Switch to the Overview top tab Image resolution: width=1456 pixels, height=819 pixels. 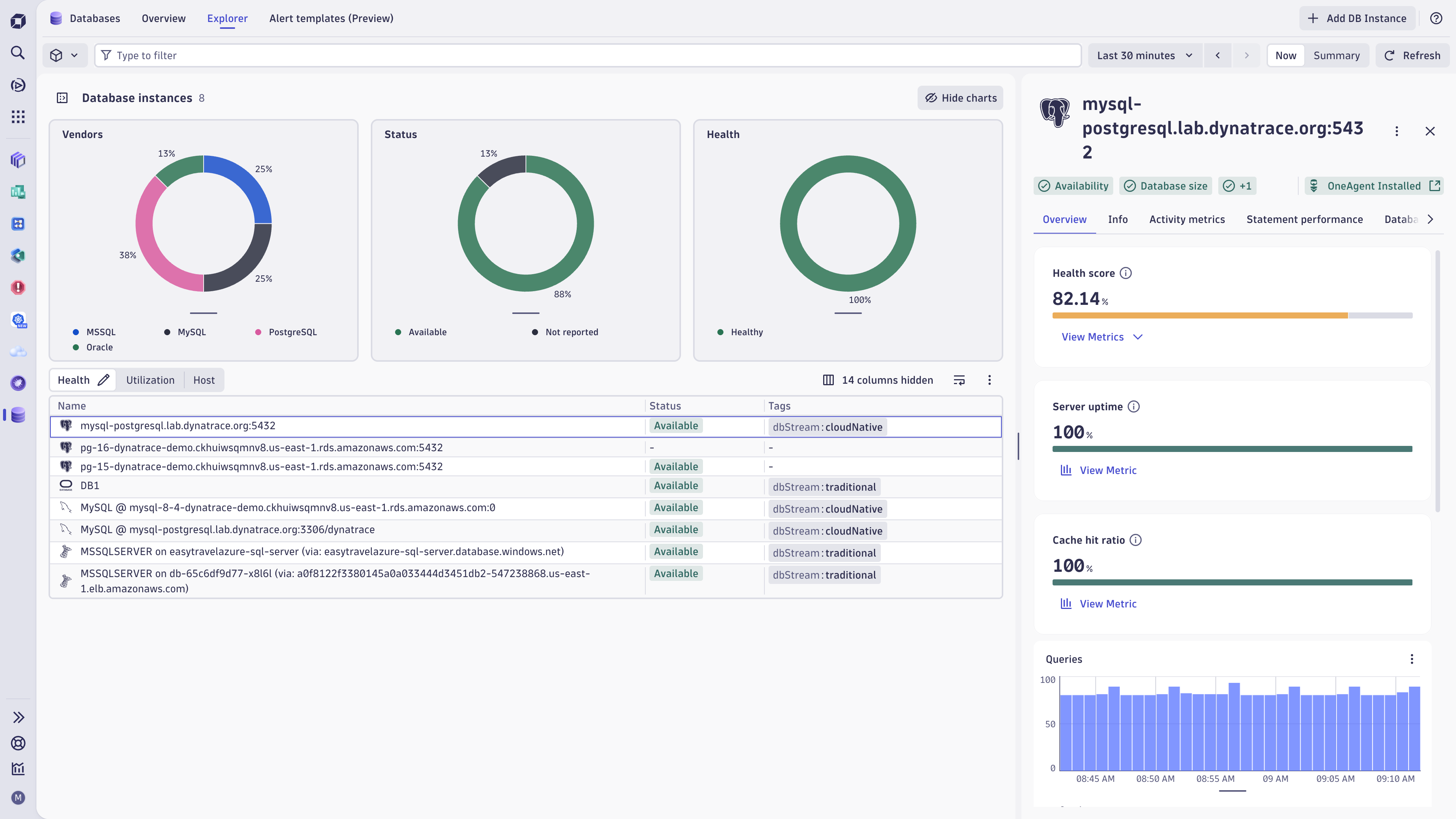163,18
